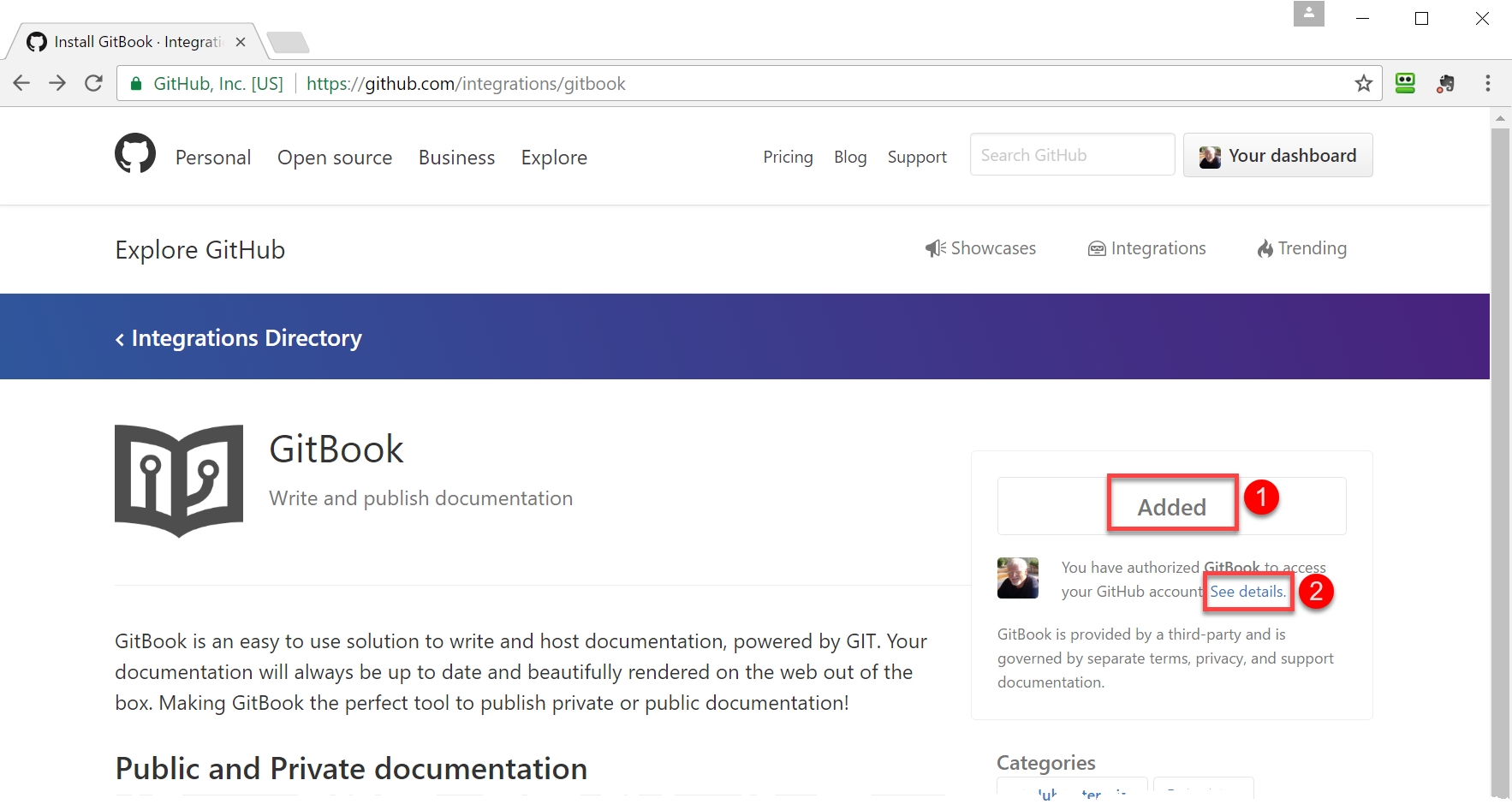This screenshot has width=1512, height=810.
Task: Focus the Search GitHub input field
Action: [1072, 155]
